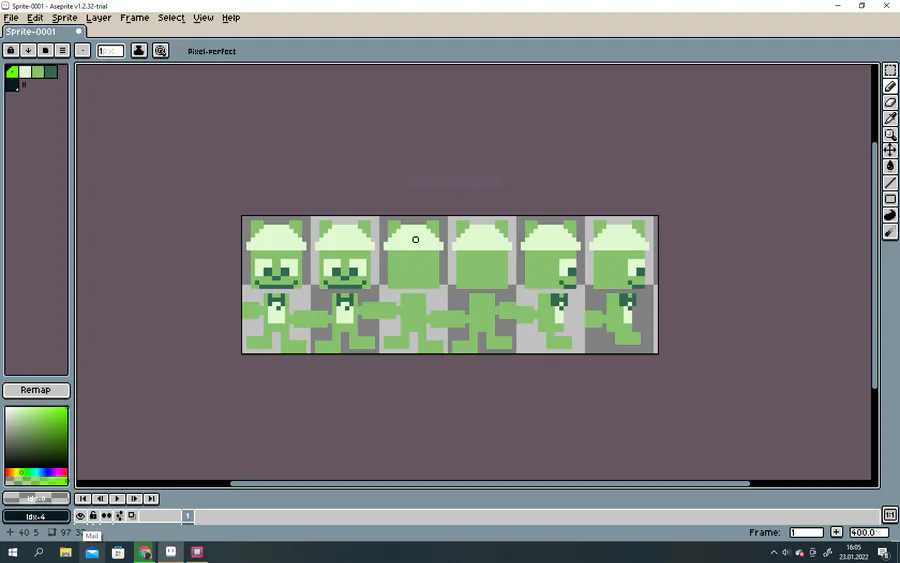This screenshot has height=563, width=900.
Task: Open the Edit menu
Action: click(x=35, y=18)
